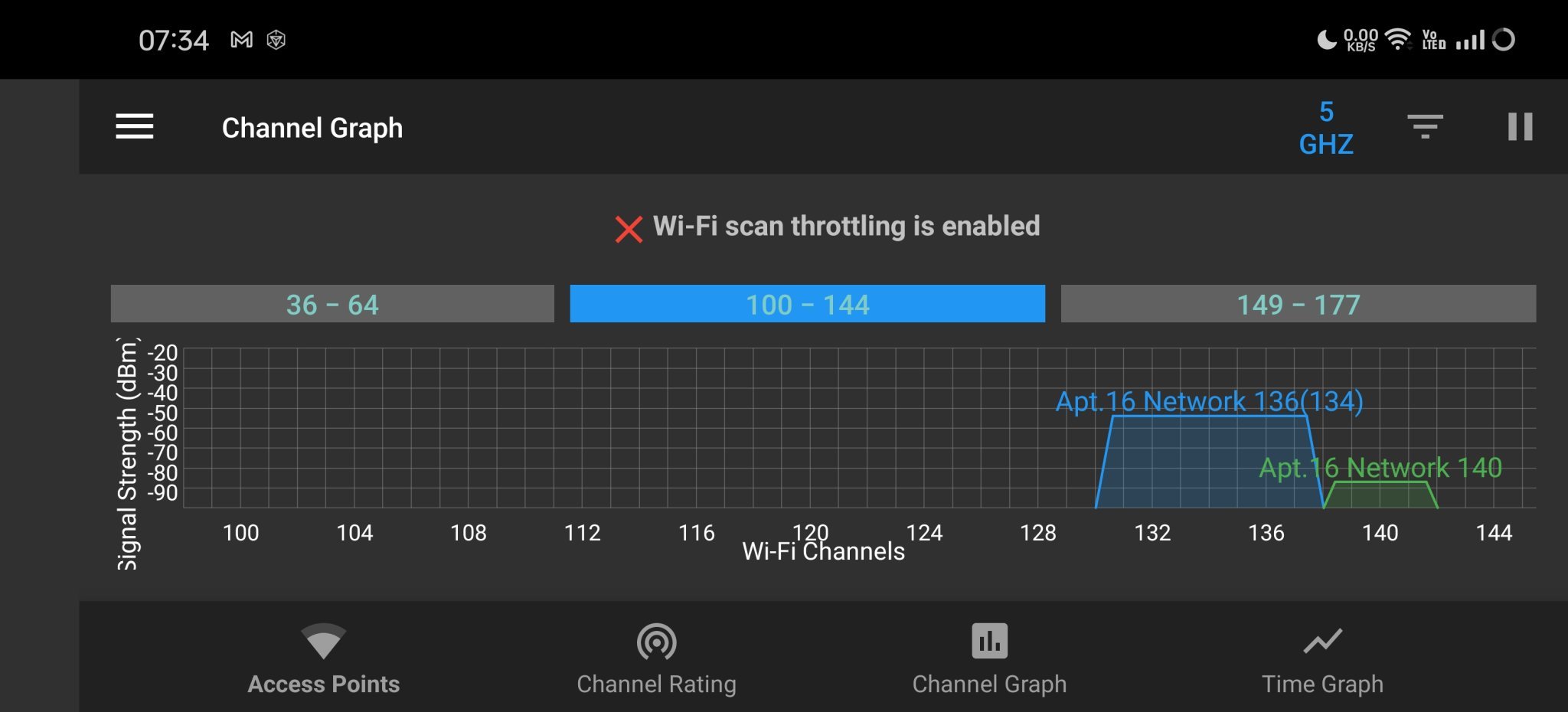Open the Access Points tab
Viewport: 1568px width, 712px height.
click(x=323, y=658)
